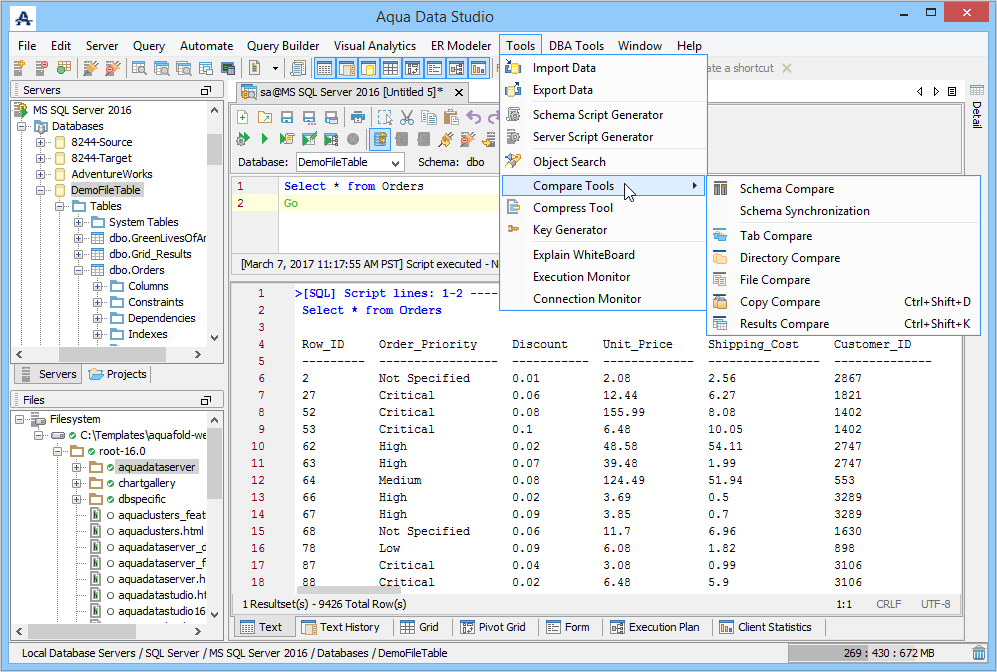Click Import Data in Tools menu
This screenshot has width=997, height=672.
pyautogui.click(x=564, y=68)
